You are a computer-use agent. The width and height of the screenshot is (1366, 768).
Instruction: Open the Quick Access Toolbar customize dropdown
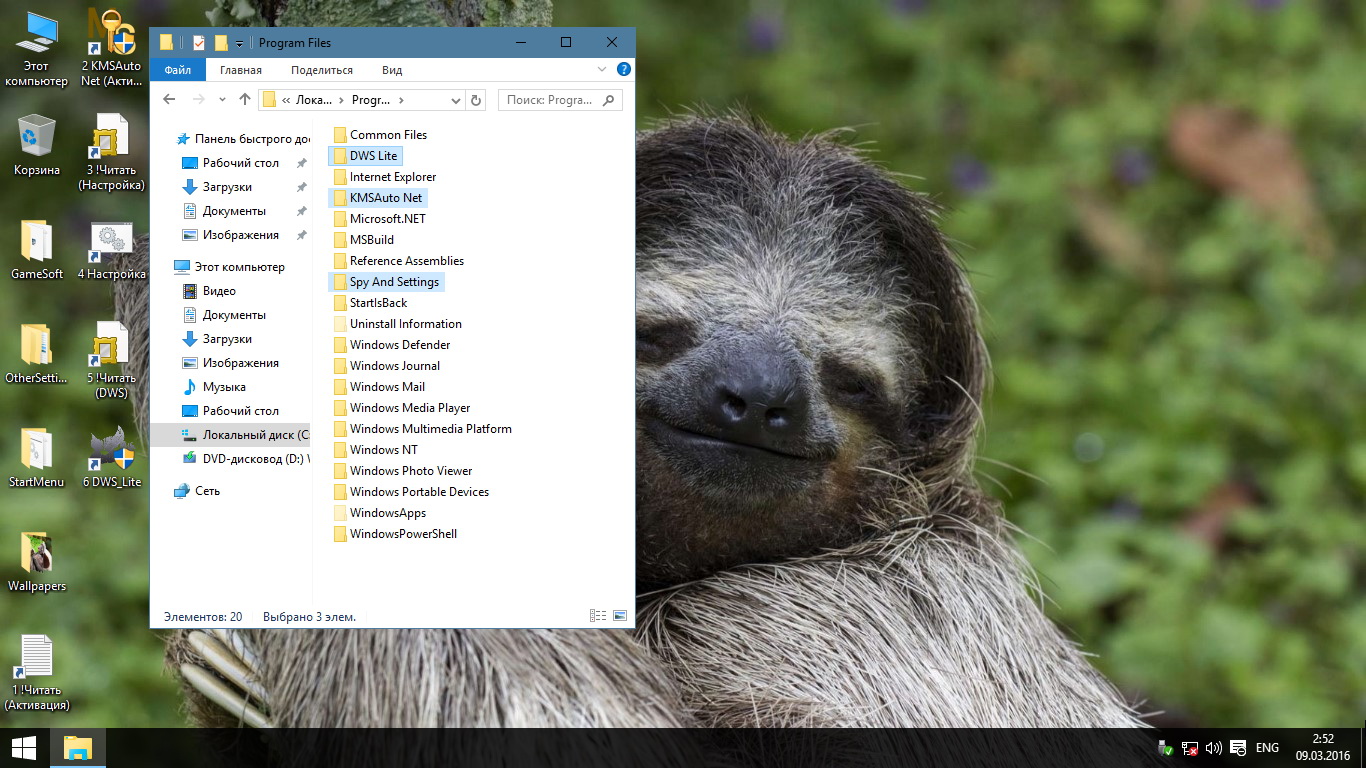click(240, 43)
